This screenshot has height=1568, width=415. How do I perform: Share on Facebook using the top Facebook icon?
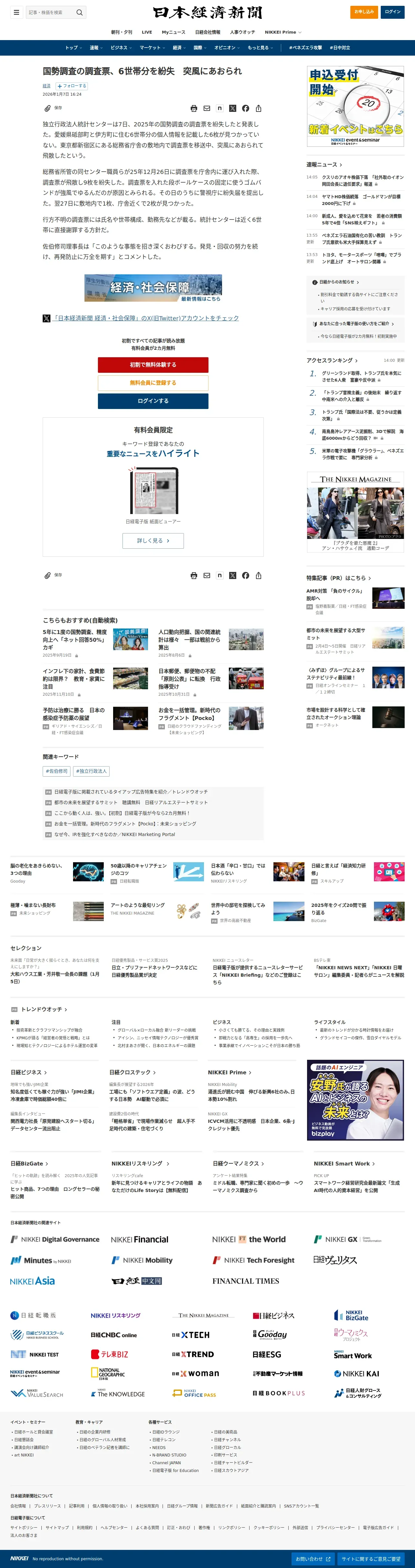(245, 108)
